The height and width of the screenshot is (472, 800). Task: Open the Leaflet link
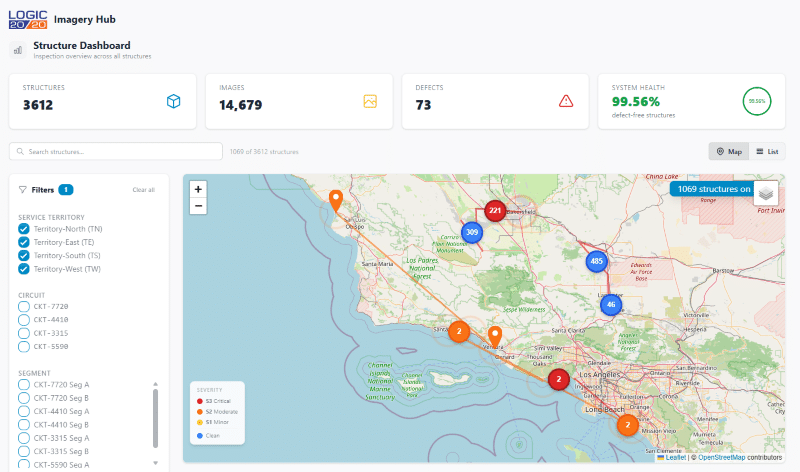pos(676,458)
